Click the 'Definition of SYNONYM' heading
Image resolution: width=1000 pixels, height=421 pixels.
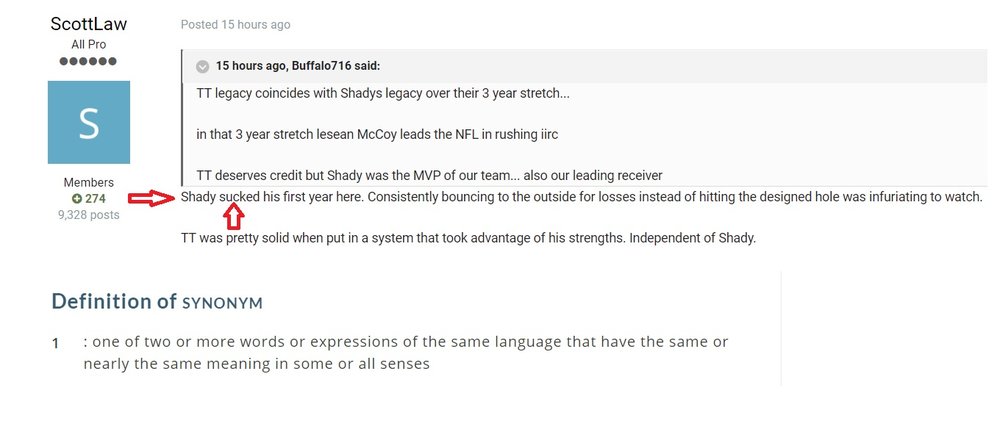(x=157, y=301)
